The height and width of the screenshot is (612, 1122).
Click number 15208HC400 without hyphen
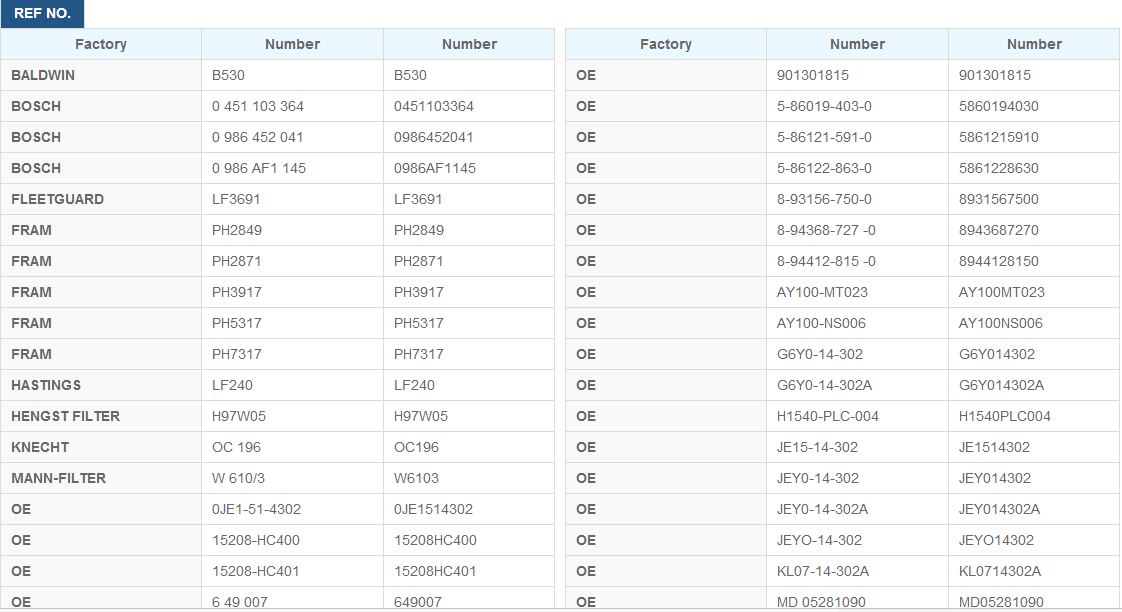(435, 540)
